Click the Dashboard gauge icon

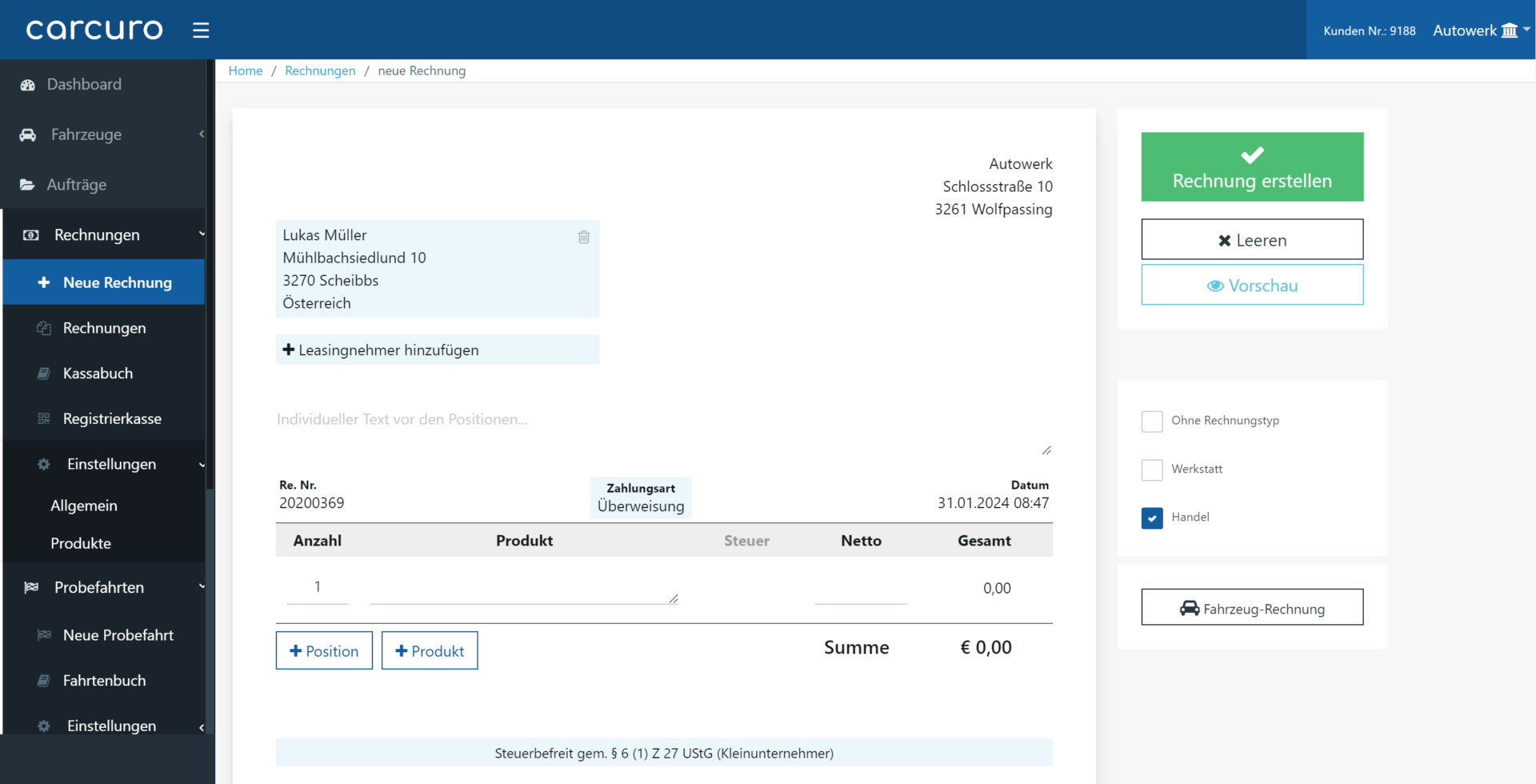coord(28,85)
